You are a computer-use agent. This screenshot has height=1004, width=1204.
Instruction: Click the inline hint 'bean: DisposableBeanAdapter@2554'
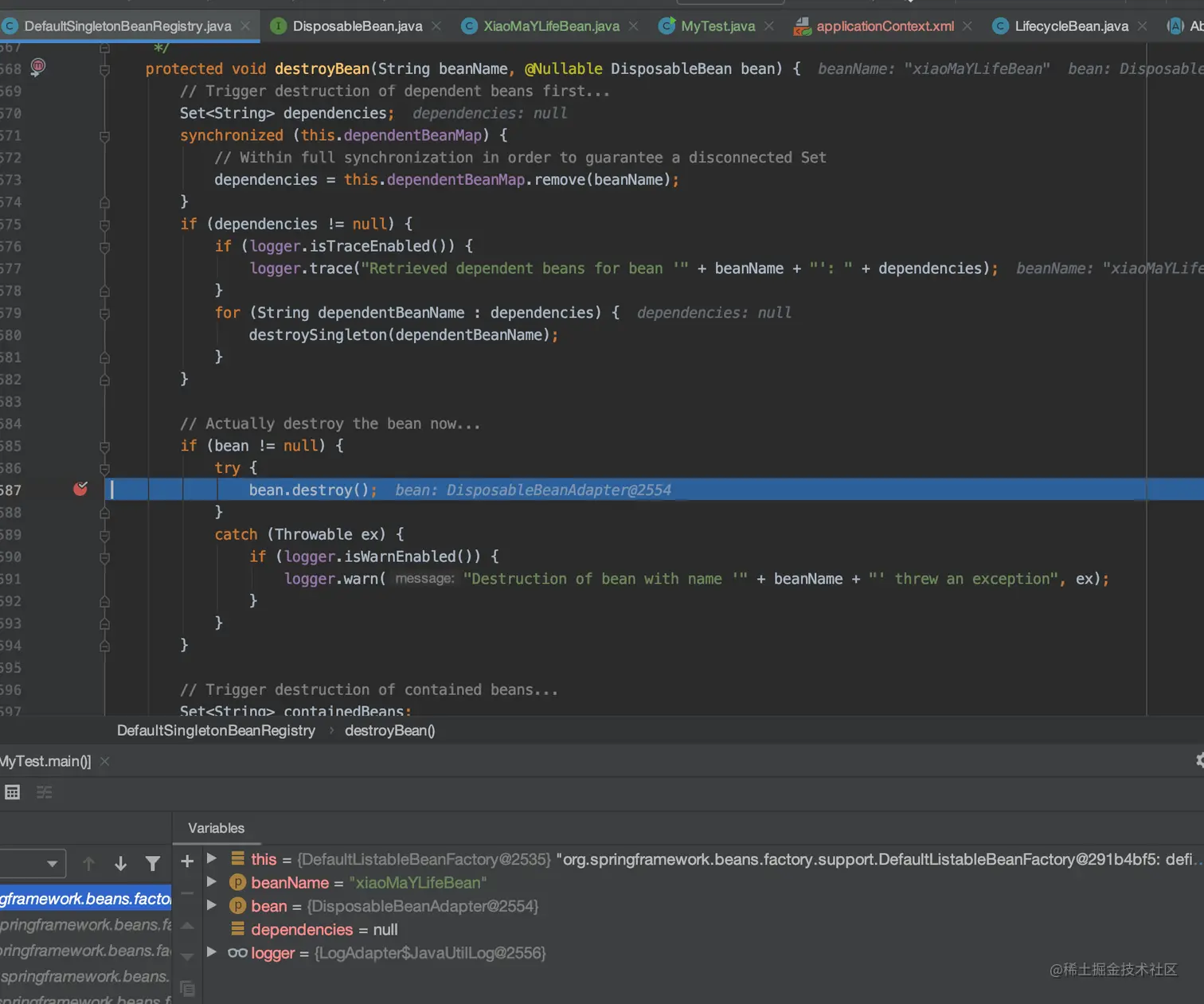point(533,490)
